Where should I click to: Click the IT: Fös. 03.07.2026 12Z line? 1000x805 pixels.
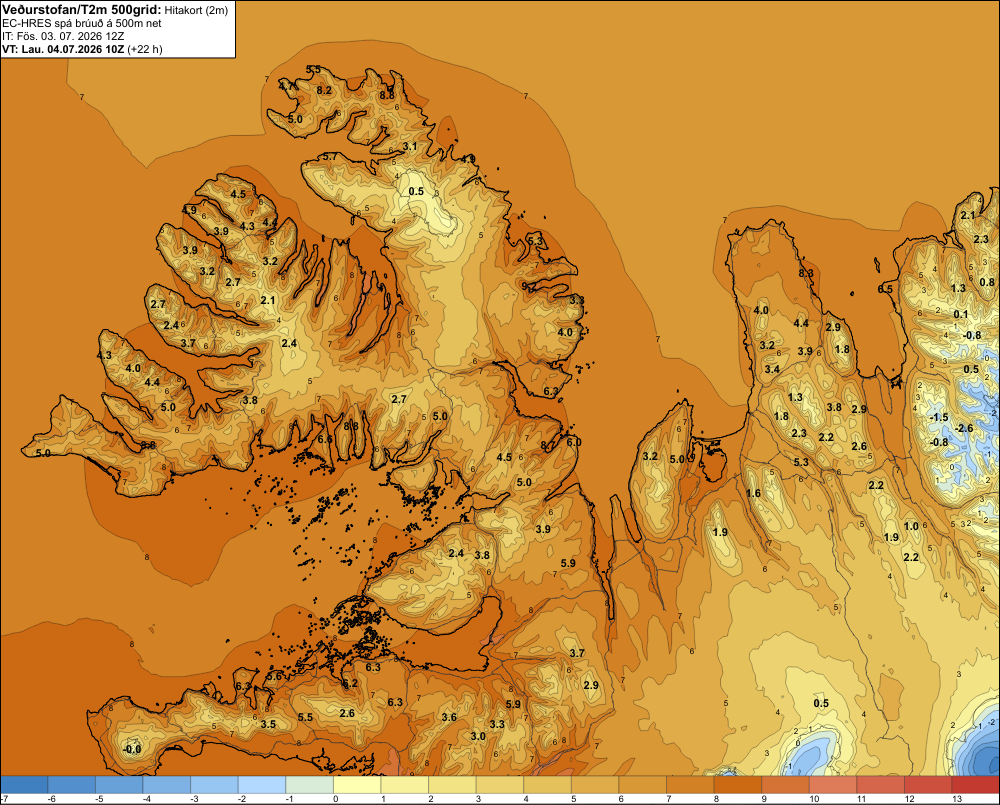point(63,36)
